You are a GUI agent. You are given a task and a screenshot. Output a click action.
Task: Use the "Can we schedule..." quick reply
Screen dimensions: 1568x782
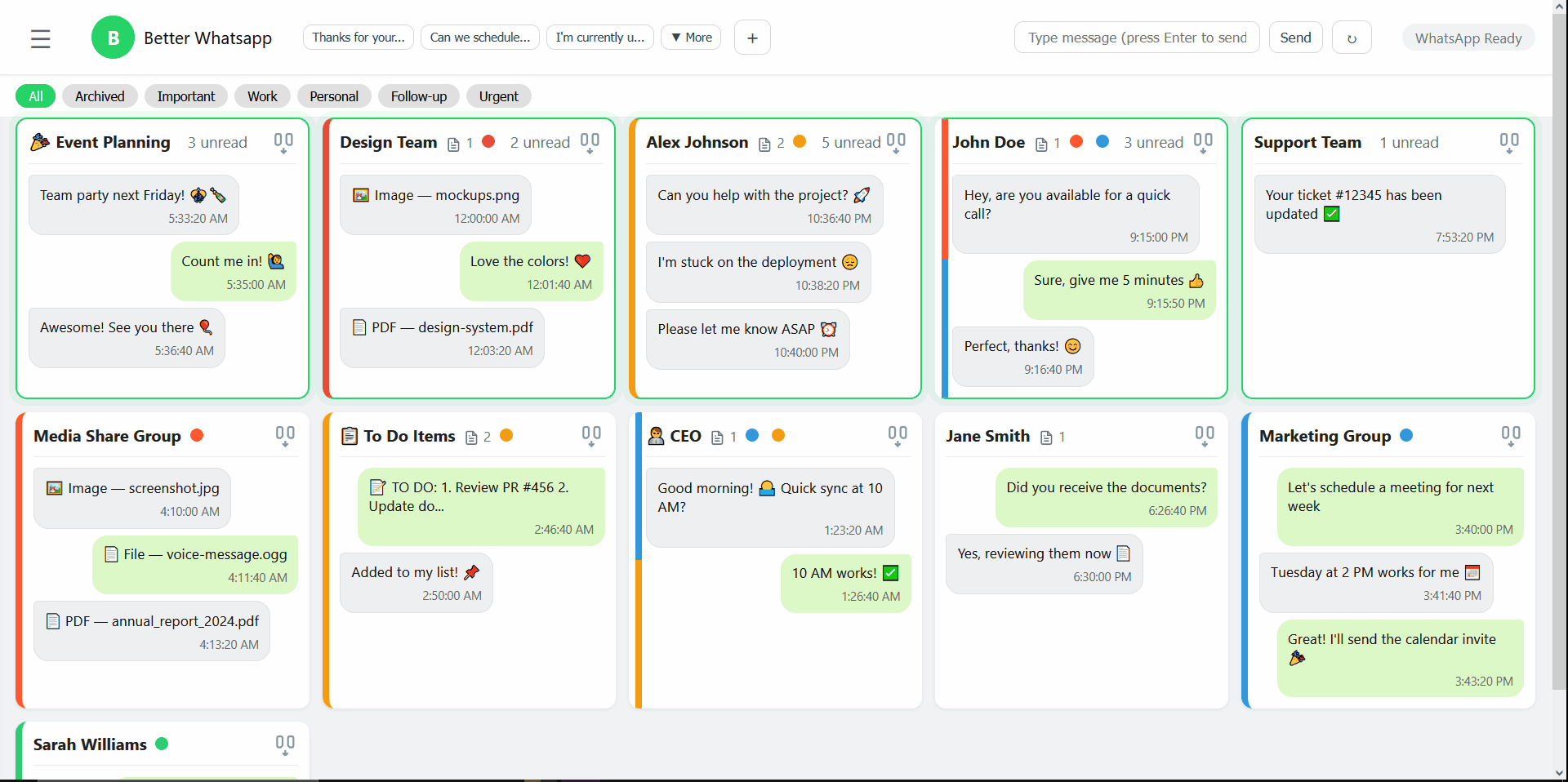pyautogui.click(x=480, y=38)
